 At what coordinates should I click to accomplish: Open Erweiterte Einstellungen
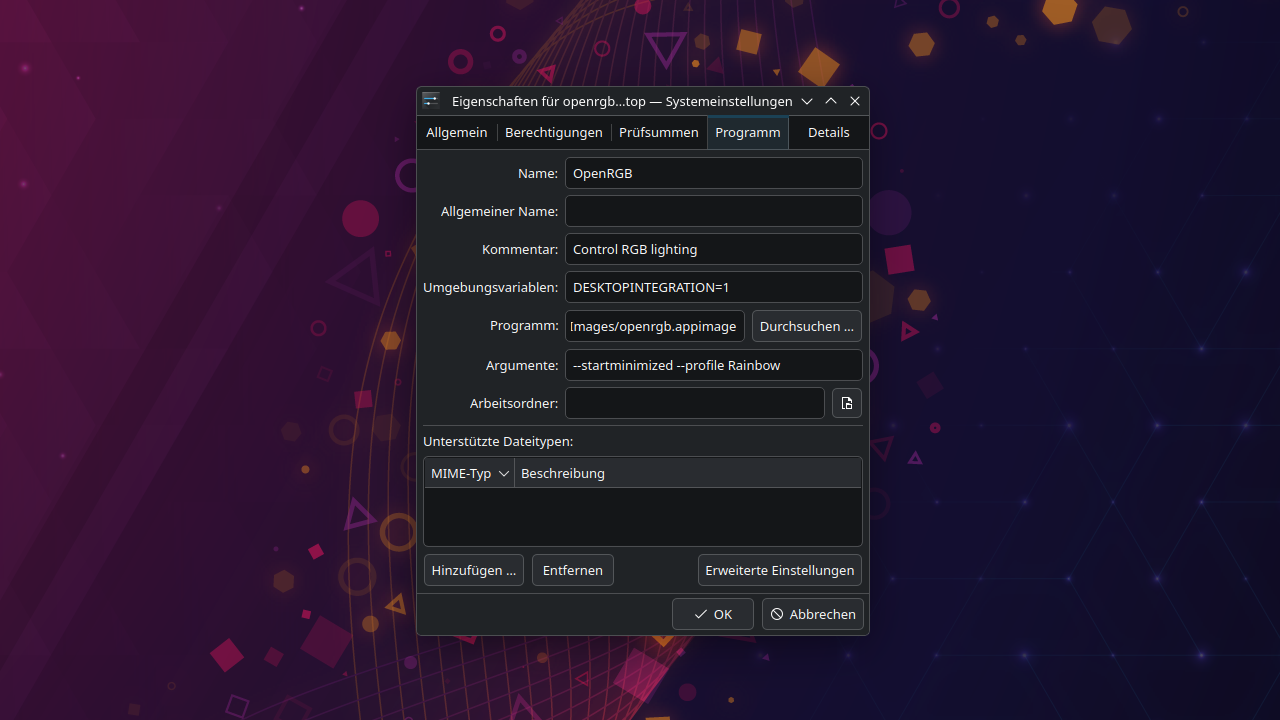click(x=779, y=570)
